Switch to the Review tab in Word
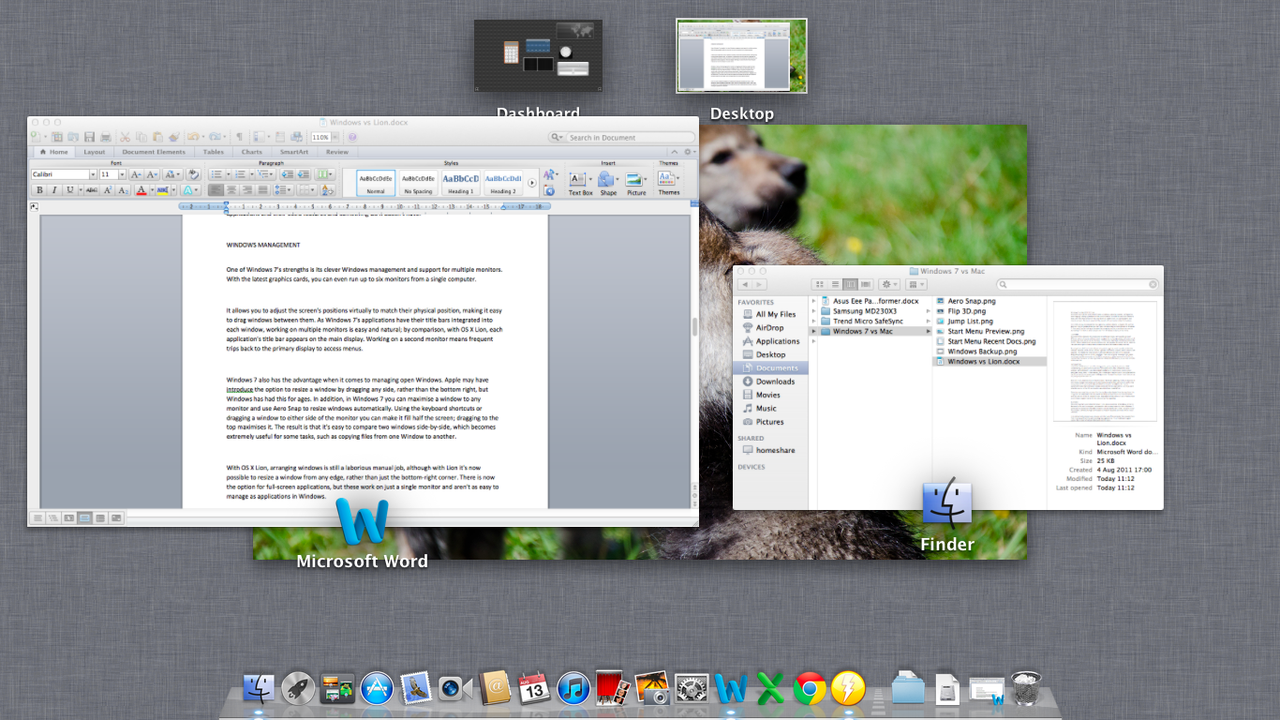The width and height of the screenshot is (1280, 720). coord(337,152)
